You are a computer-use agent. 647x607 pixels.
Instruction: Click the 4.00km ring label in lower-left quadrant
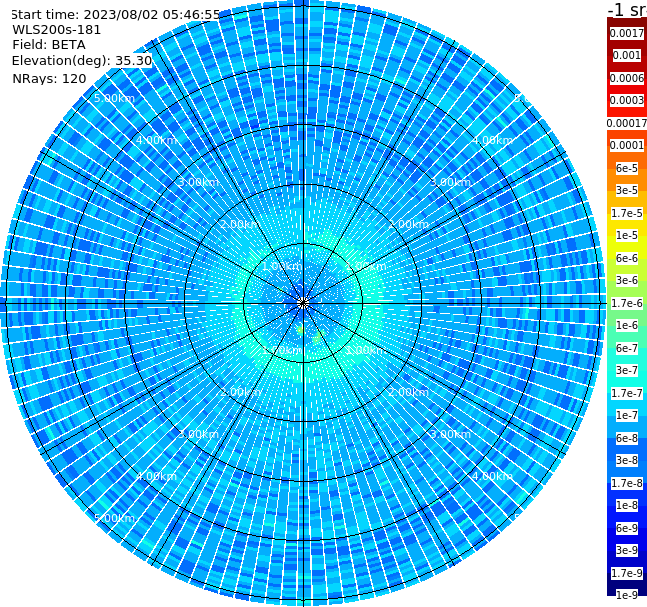pos(156,476)
